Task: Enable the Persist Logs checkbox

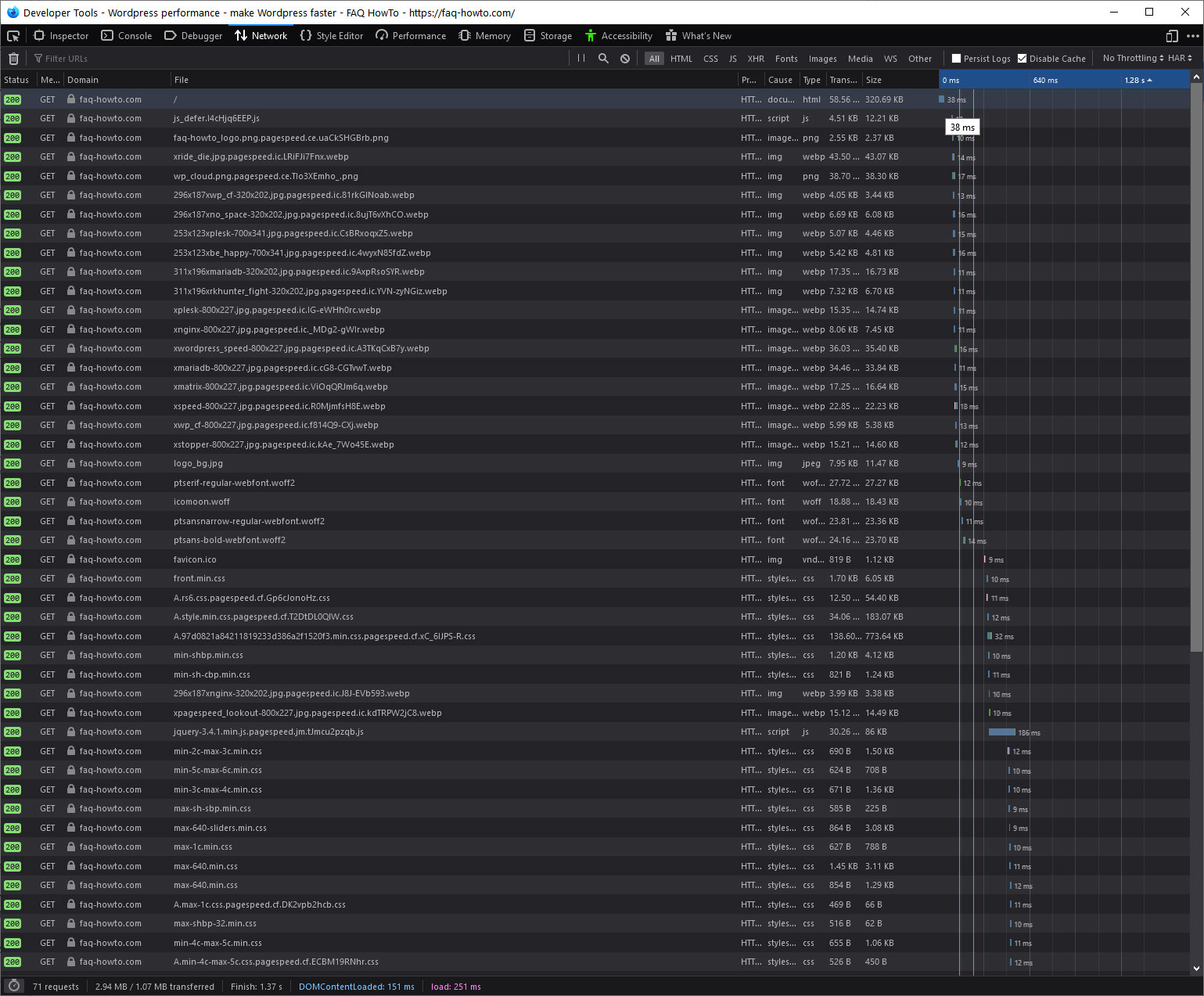Action: point(956,59)
